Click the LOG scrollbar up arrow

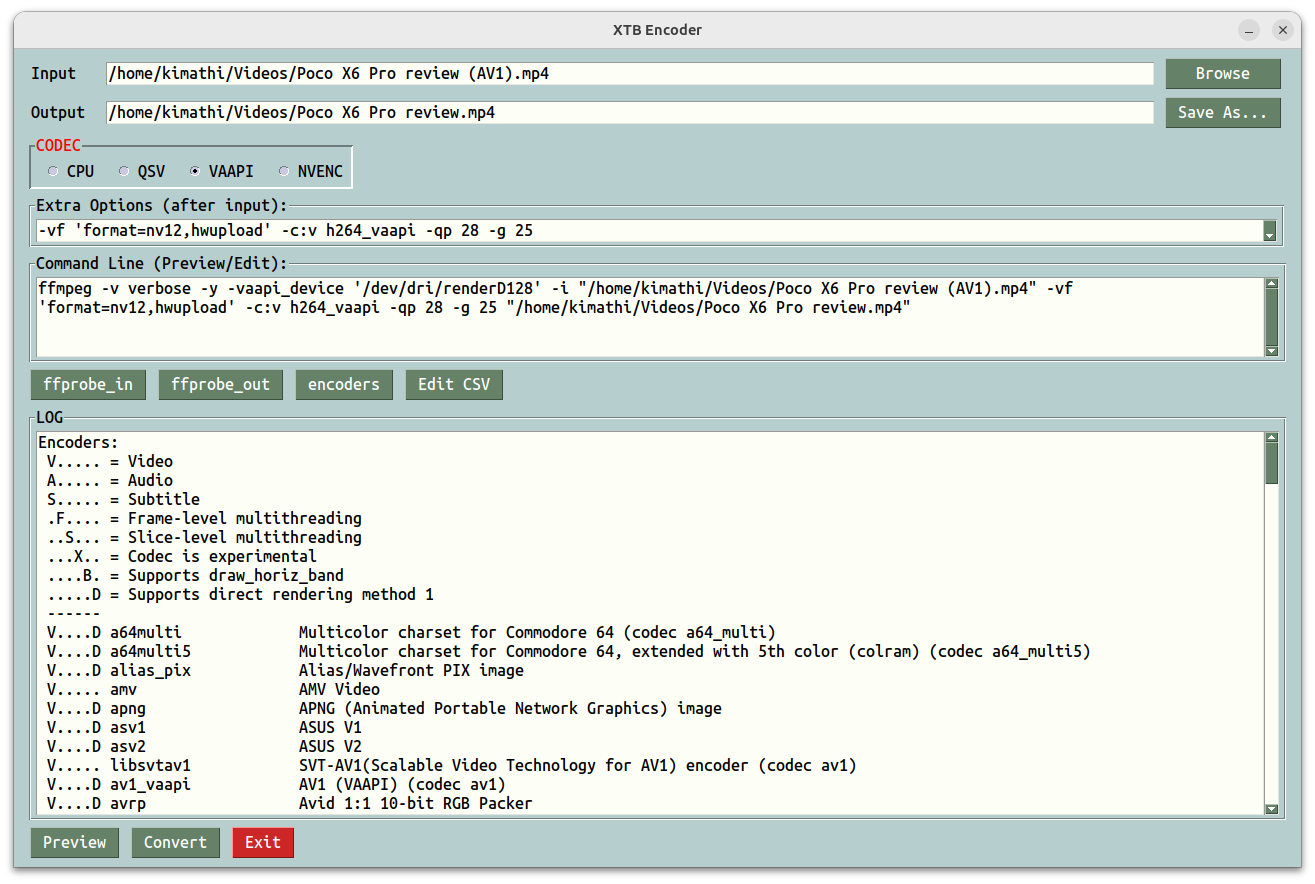tap(1272, 438)
